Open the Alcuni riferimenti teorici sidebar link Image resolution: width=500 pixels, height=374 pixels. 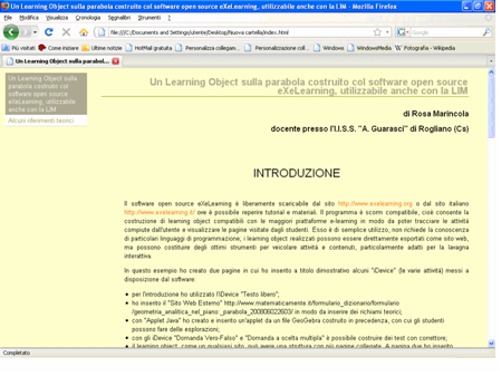[x=41, y=121]
